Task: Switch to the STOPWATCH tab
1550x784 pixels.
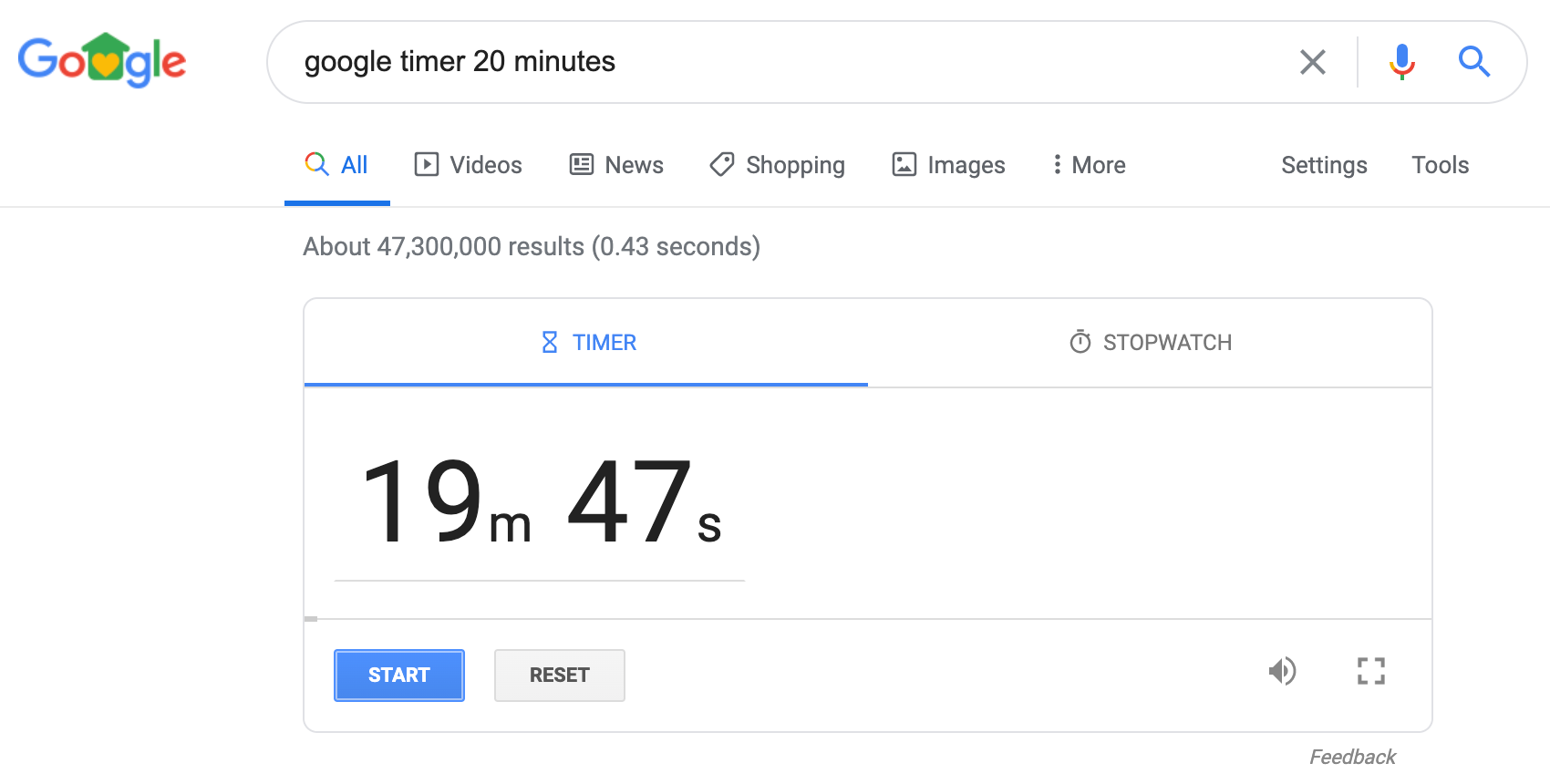Action: coord(1150,342)
